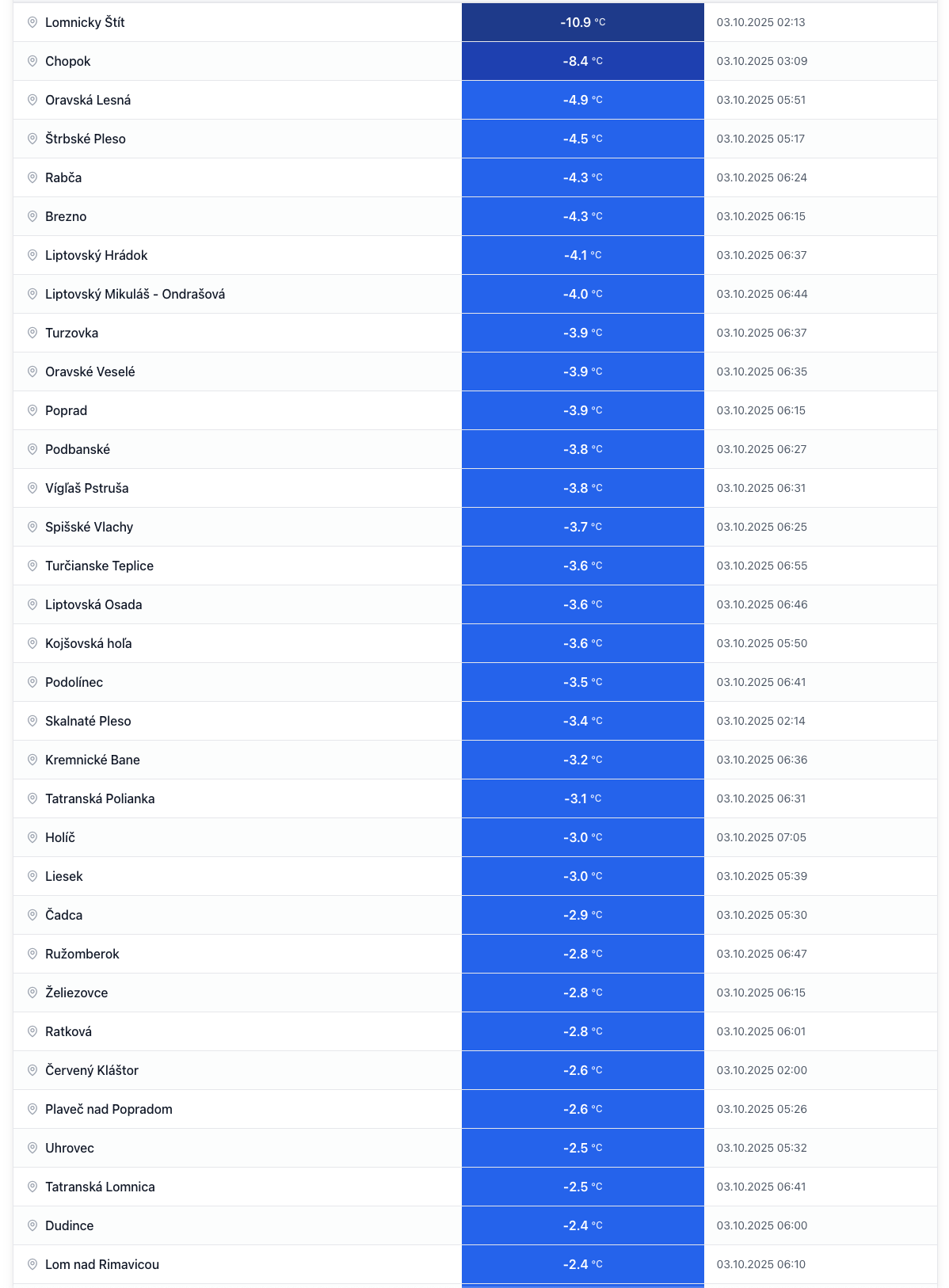Click the -8.4 °C temperature cell

tap(582, 61)
